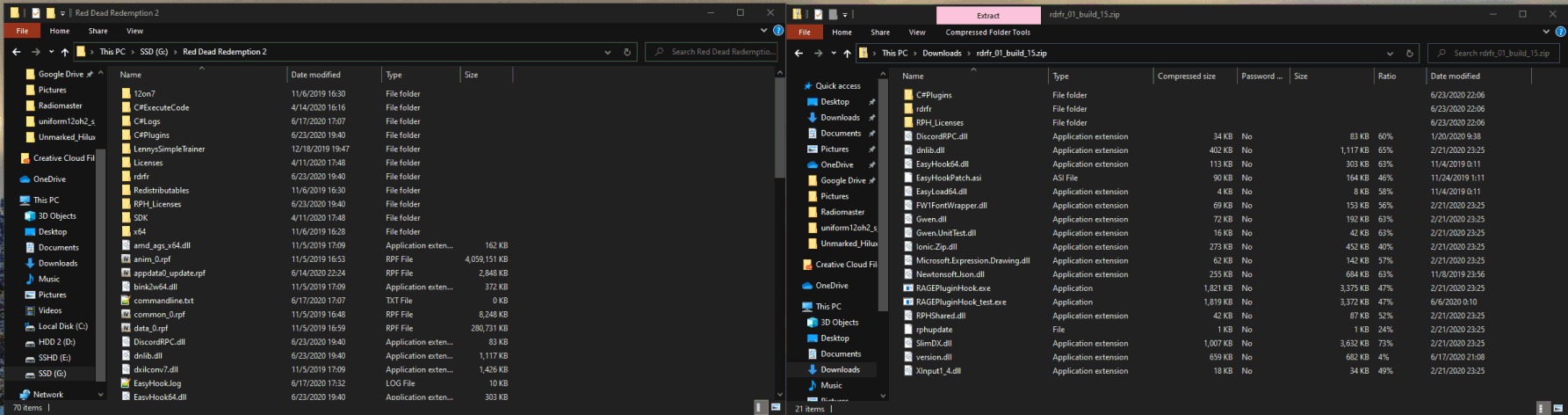Open Share tab in Red Dead Redemption 2 window
Image resolution: width=1568 pixels, height=415 pixels.
(98, 31)
